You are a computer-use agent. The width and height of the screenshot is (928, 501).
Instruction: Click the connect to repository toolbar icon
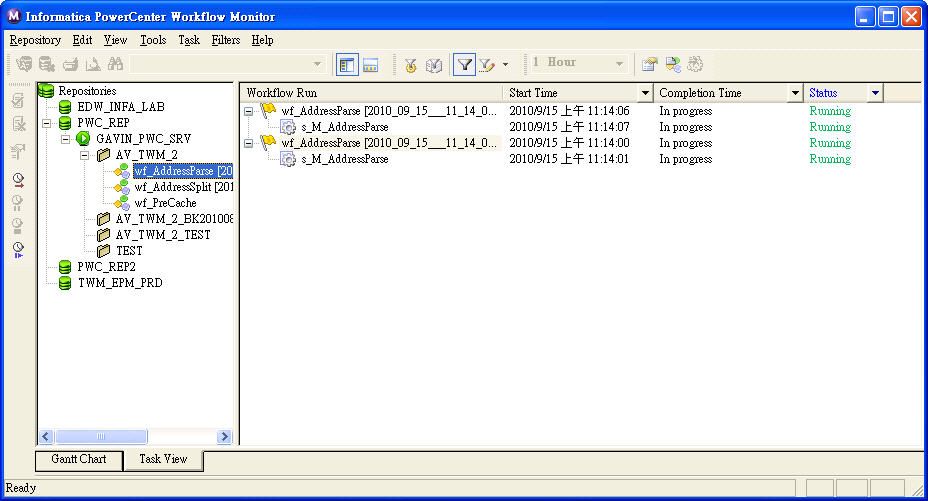24,64
